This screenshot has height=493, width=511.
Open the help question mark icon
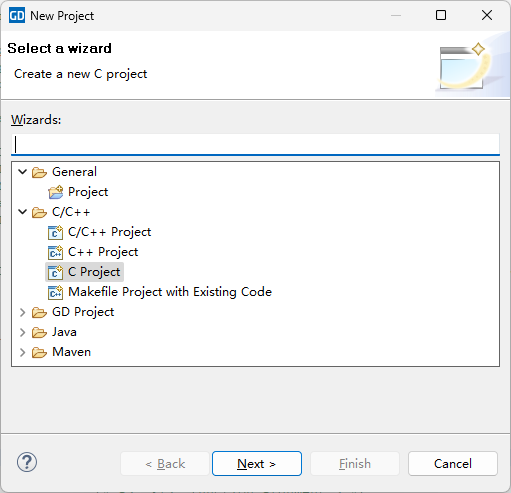(27, 462)
